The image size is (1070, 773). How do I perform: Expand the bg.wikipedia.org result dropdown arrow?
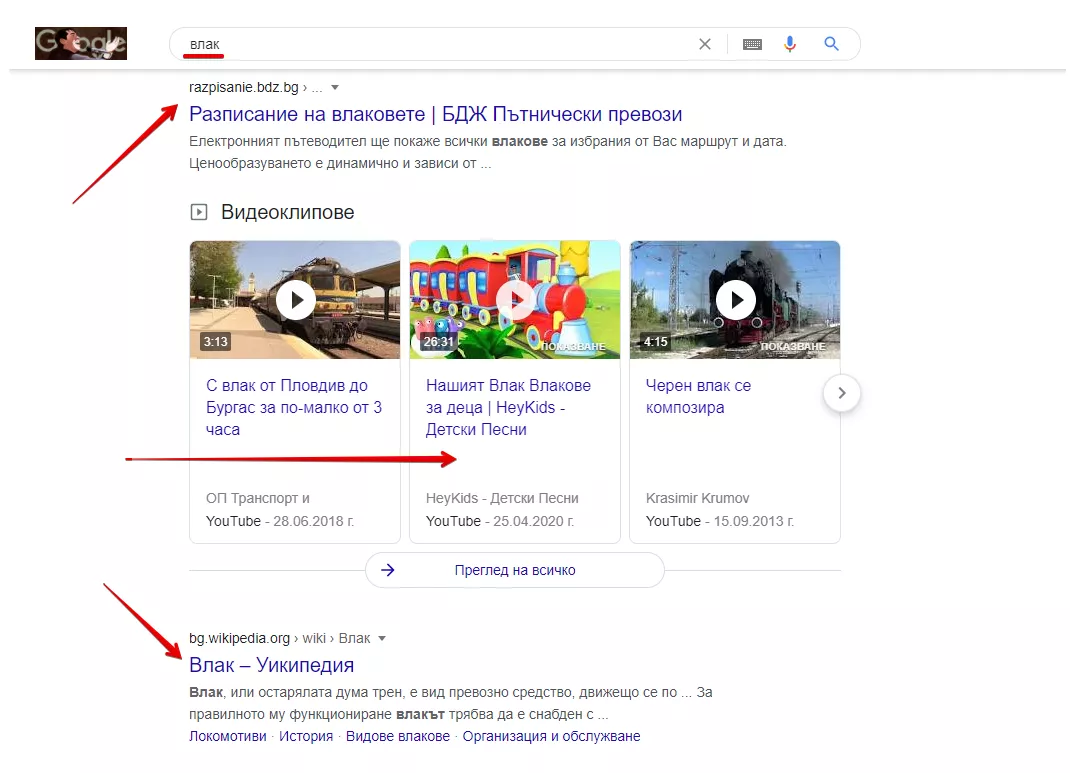click(x=382, y=639)
